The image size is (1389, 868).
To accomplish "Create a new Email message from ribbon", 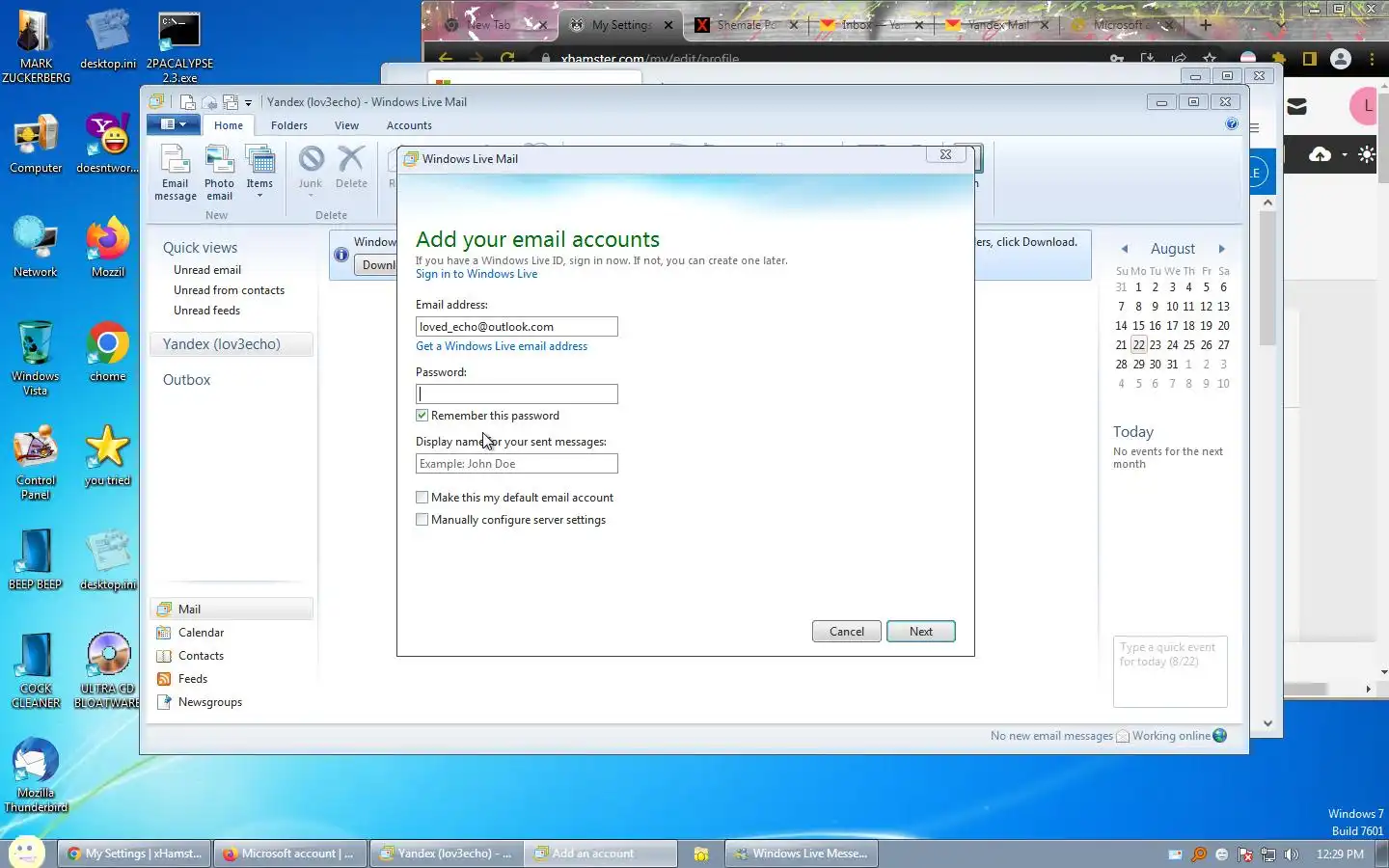I will pos(175,173).
